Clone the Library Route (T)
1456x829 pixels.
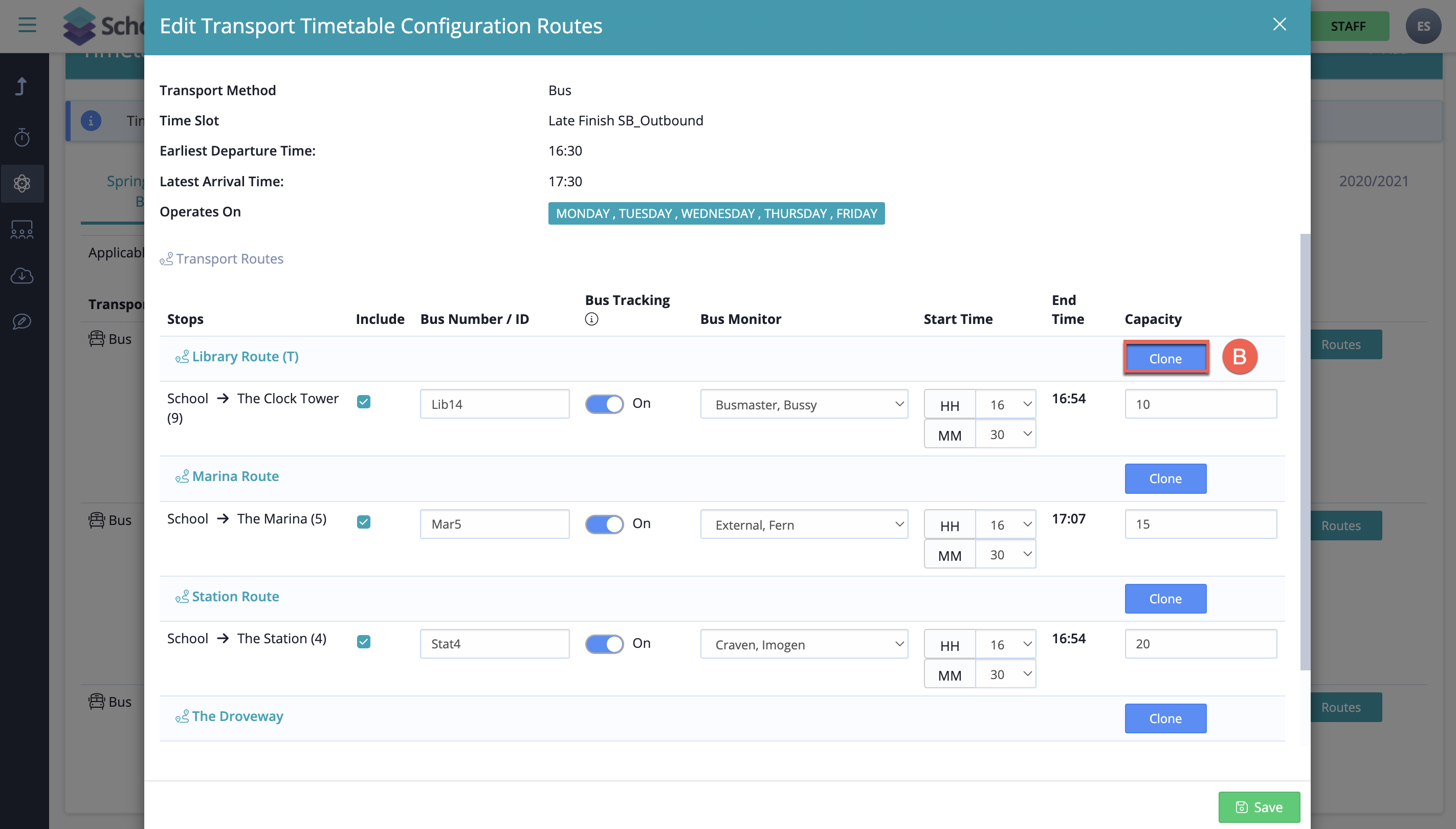pos(1165,359)
